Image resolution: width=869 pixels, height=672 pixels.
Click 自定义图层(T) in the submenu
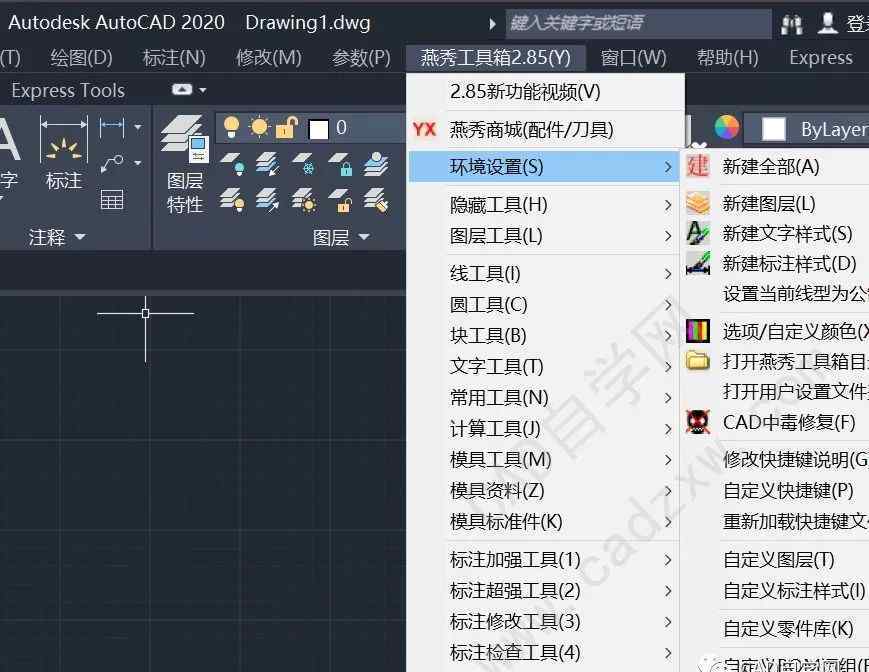pyautogui.click(x=779, y=560)
